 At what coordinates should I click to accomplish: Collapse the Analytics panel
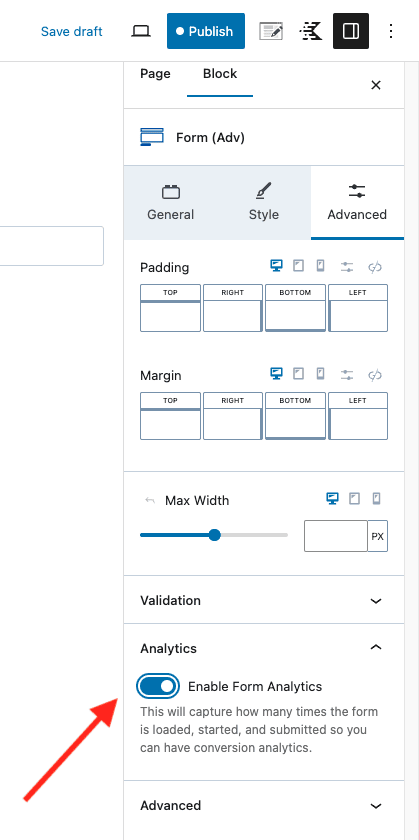264,648
